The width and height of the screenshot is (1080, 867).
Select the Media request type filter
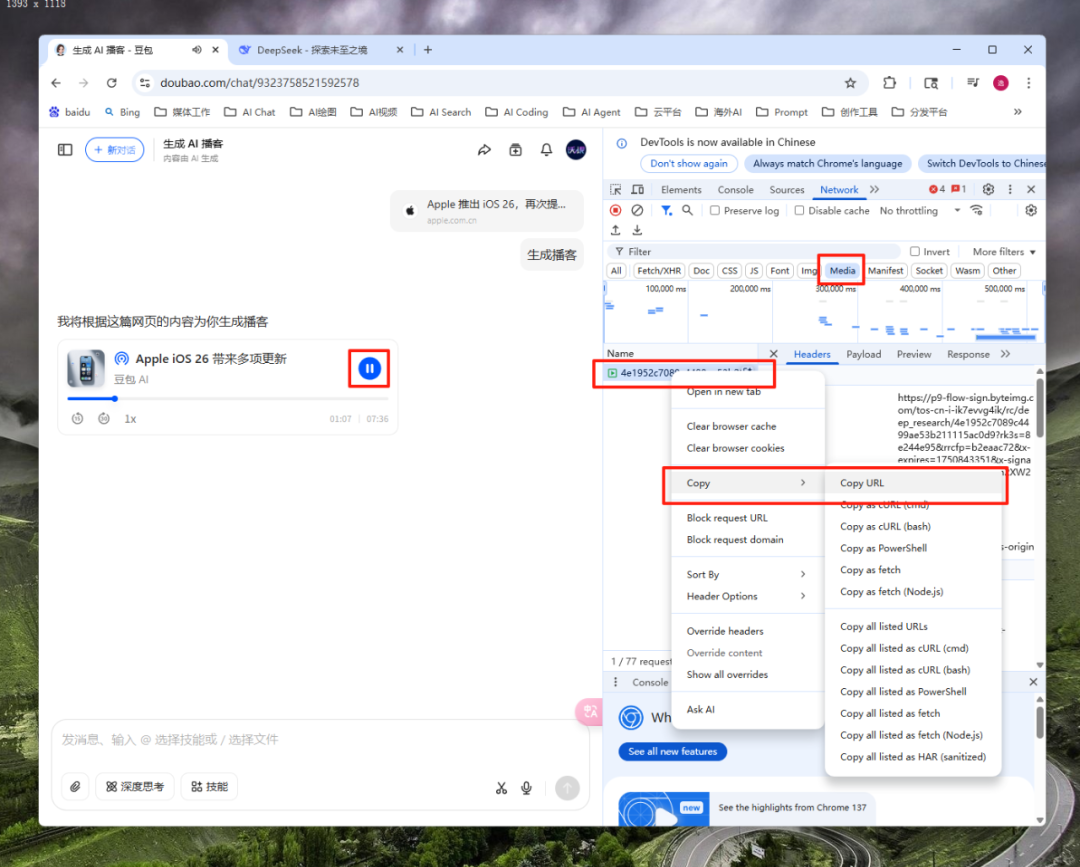[x=842, y=271]
